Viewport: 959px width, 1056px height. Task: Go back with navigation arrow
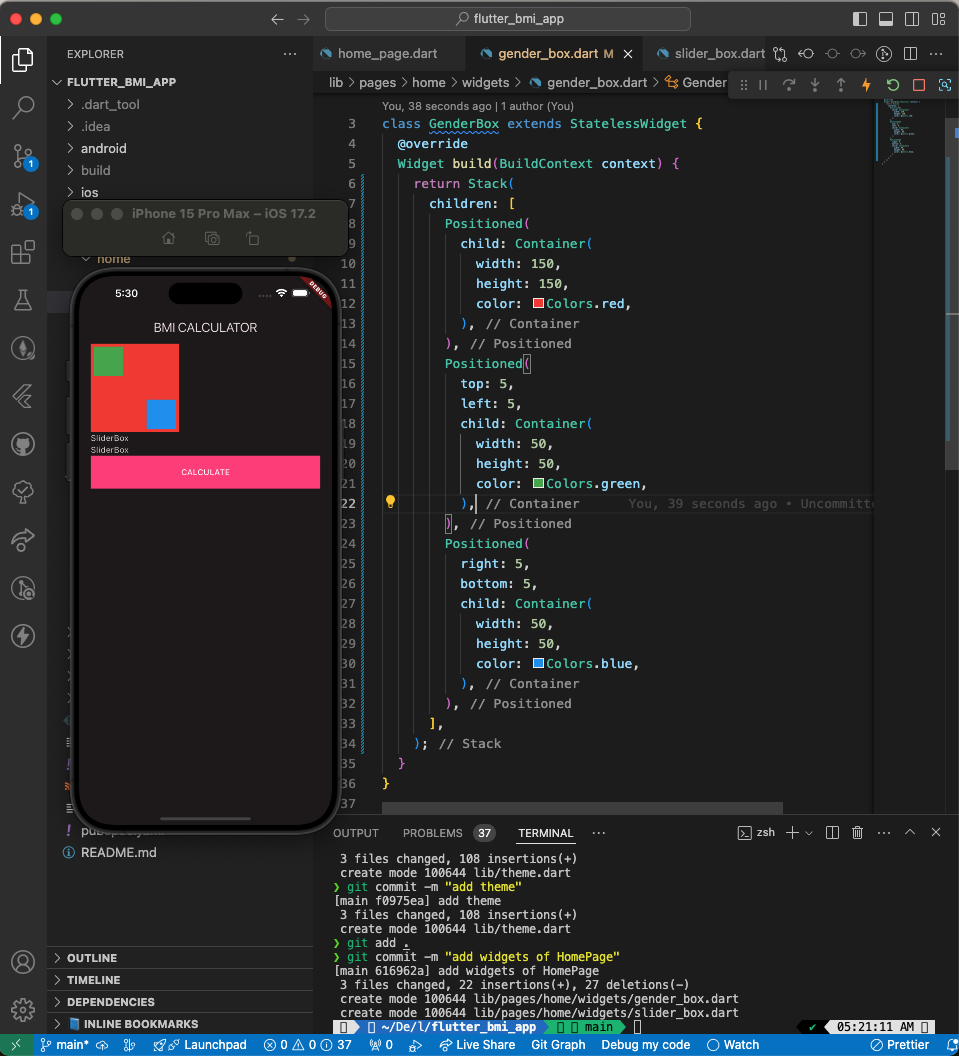click(x=277, y=20)
